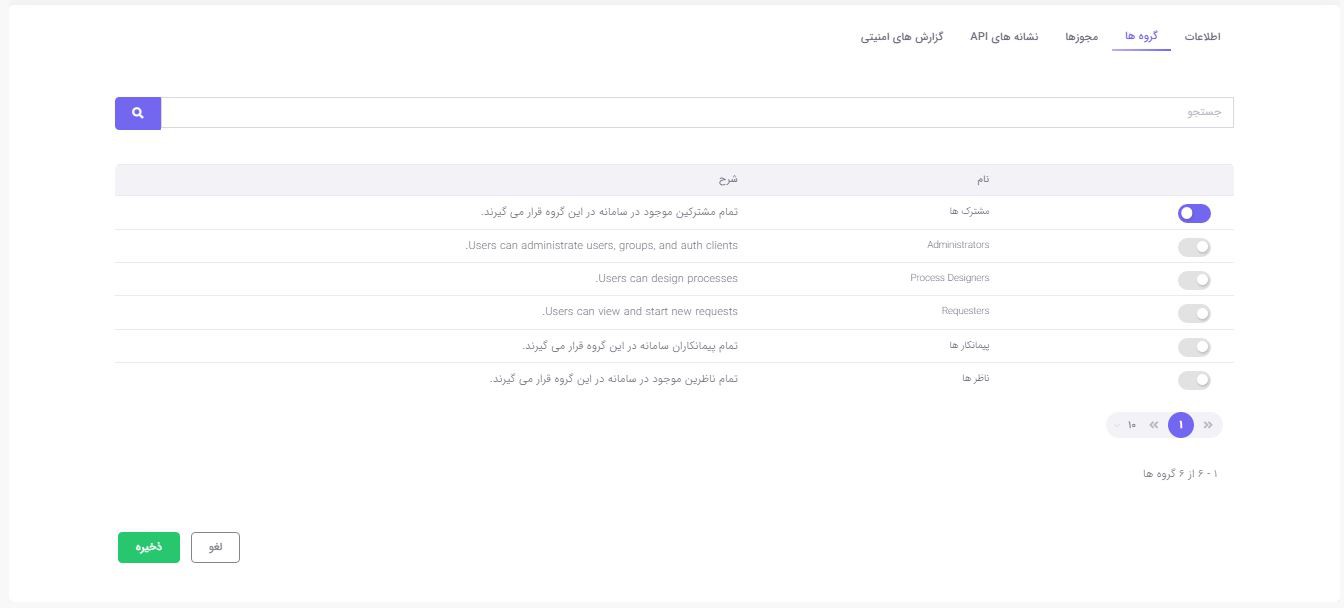Open the per-page count dropdown showing ۱۰

pos(1125,425)
